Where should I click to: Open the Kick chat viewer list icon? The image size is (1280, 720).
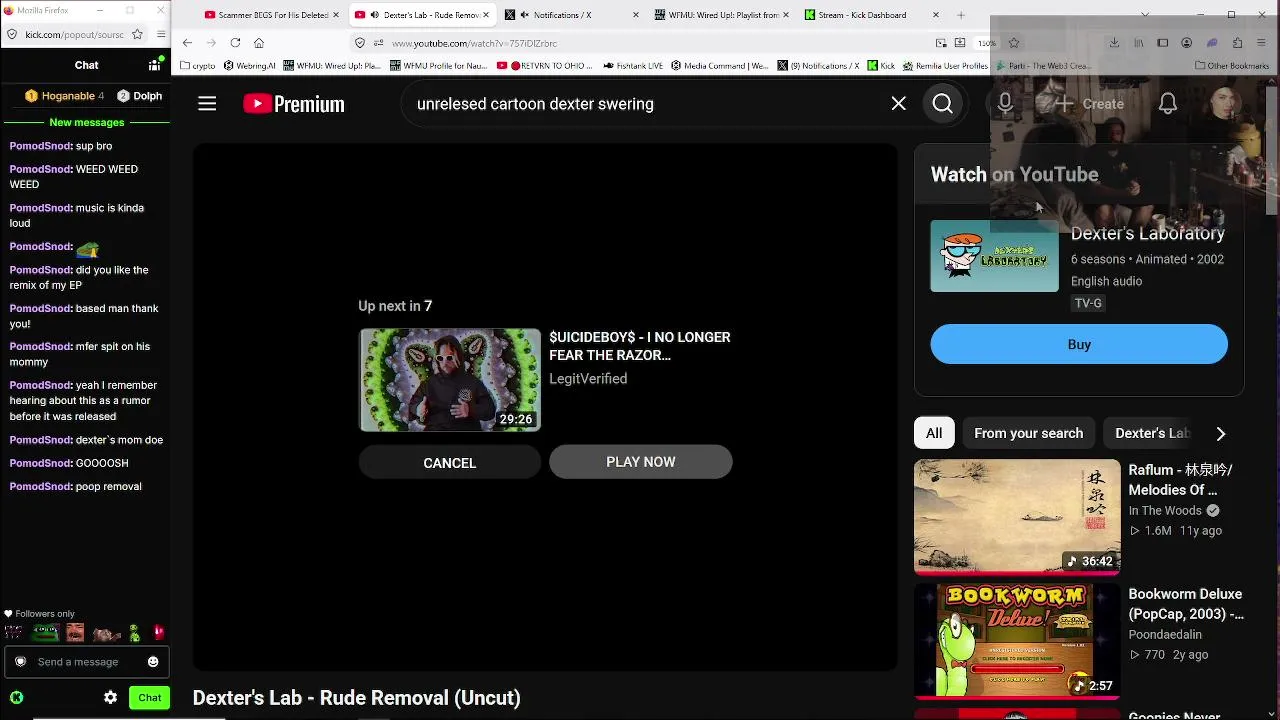(x=155, y=65)
